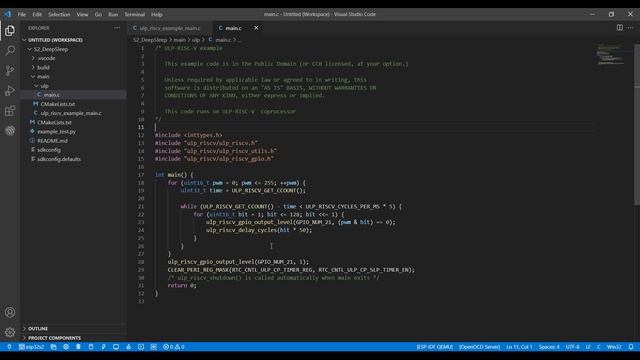The height and width of the screenshot is (360, 640).
Task: Open the Search view in activity bar
Action: pos(10,51)
